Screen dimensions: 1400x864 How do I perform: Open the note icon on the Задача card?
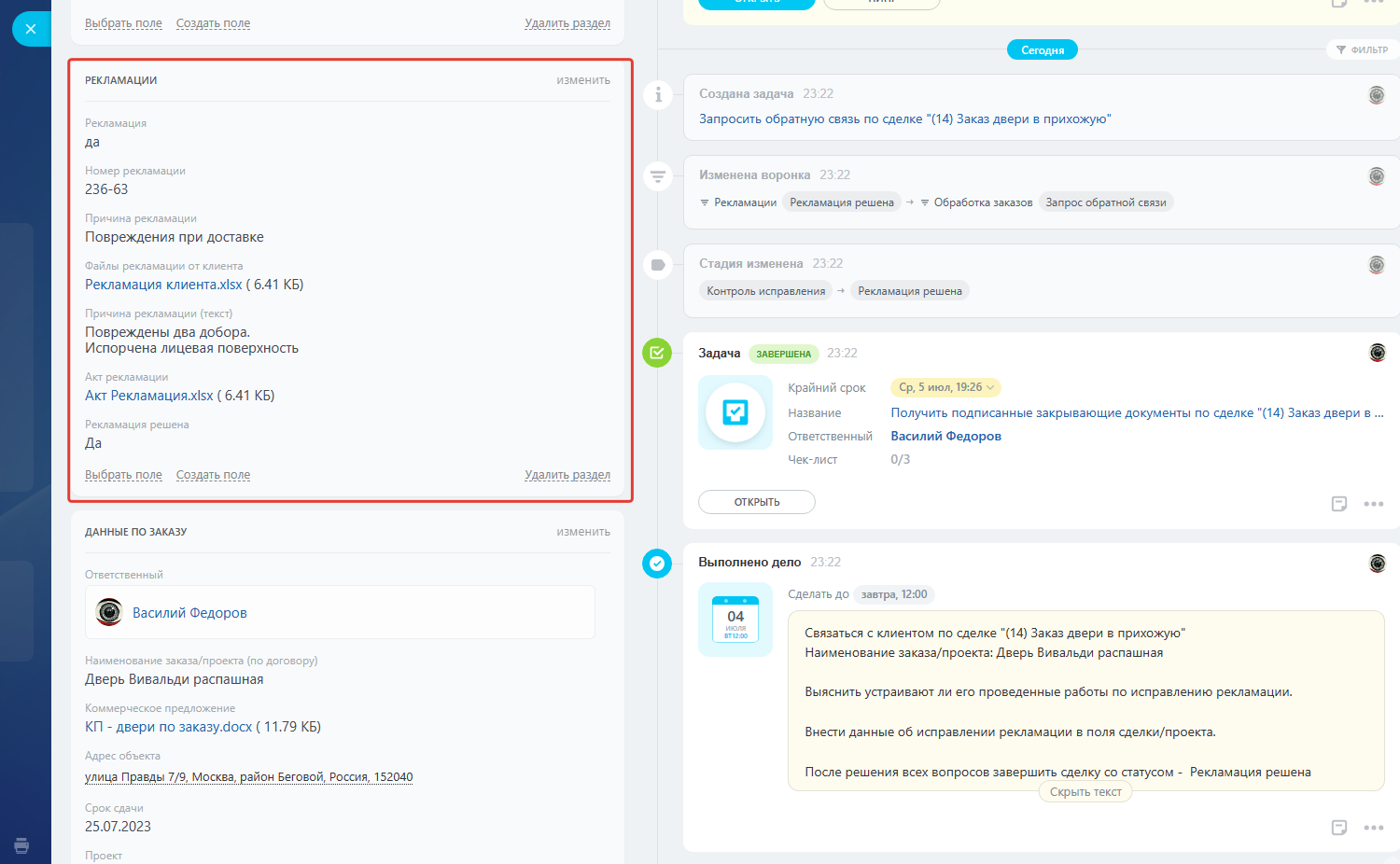(x=1339, y=504)
